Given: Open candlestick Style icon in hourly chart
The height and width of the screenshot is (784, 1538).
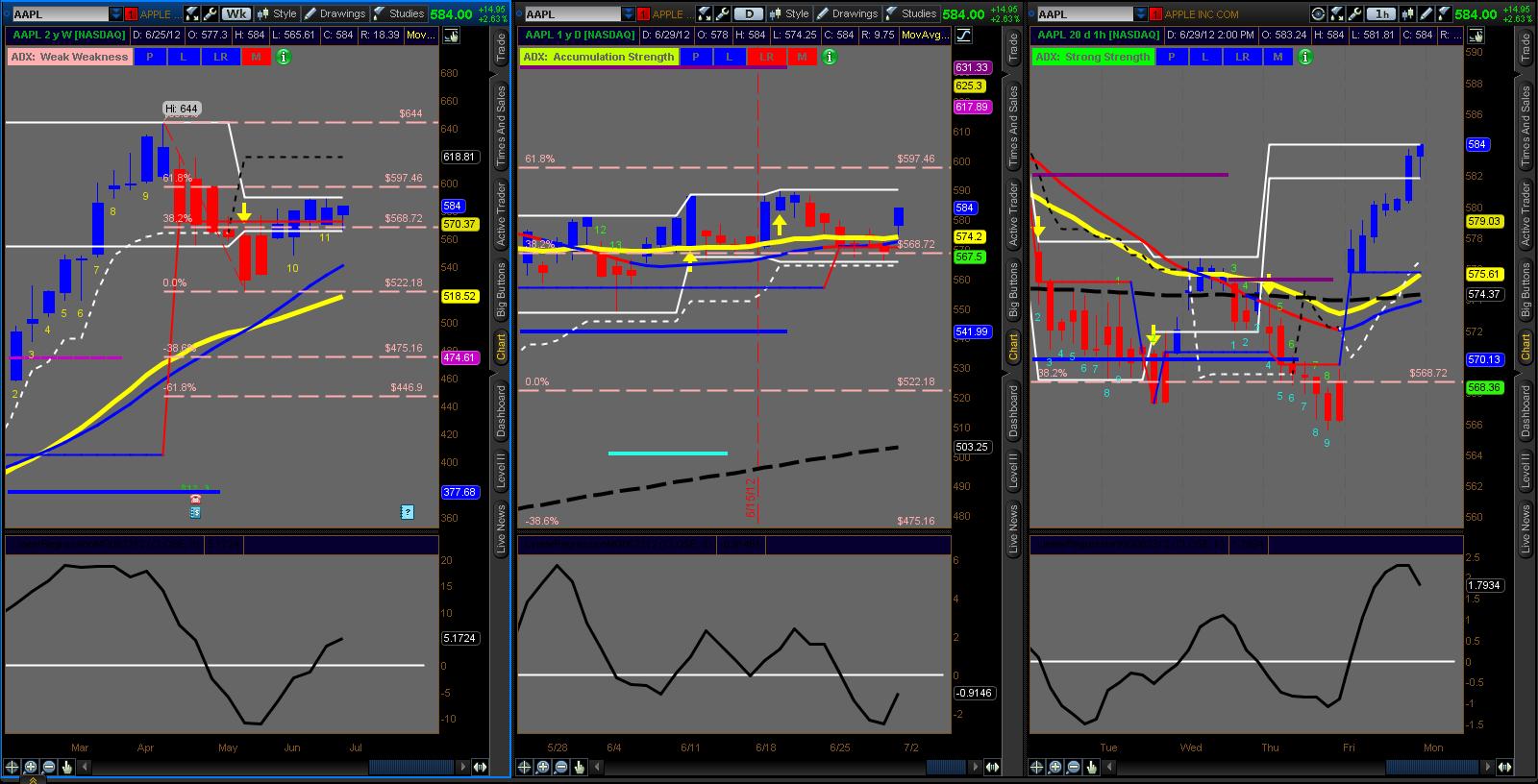Looking at the screenshot, I should [x=1407, y=14].
